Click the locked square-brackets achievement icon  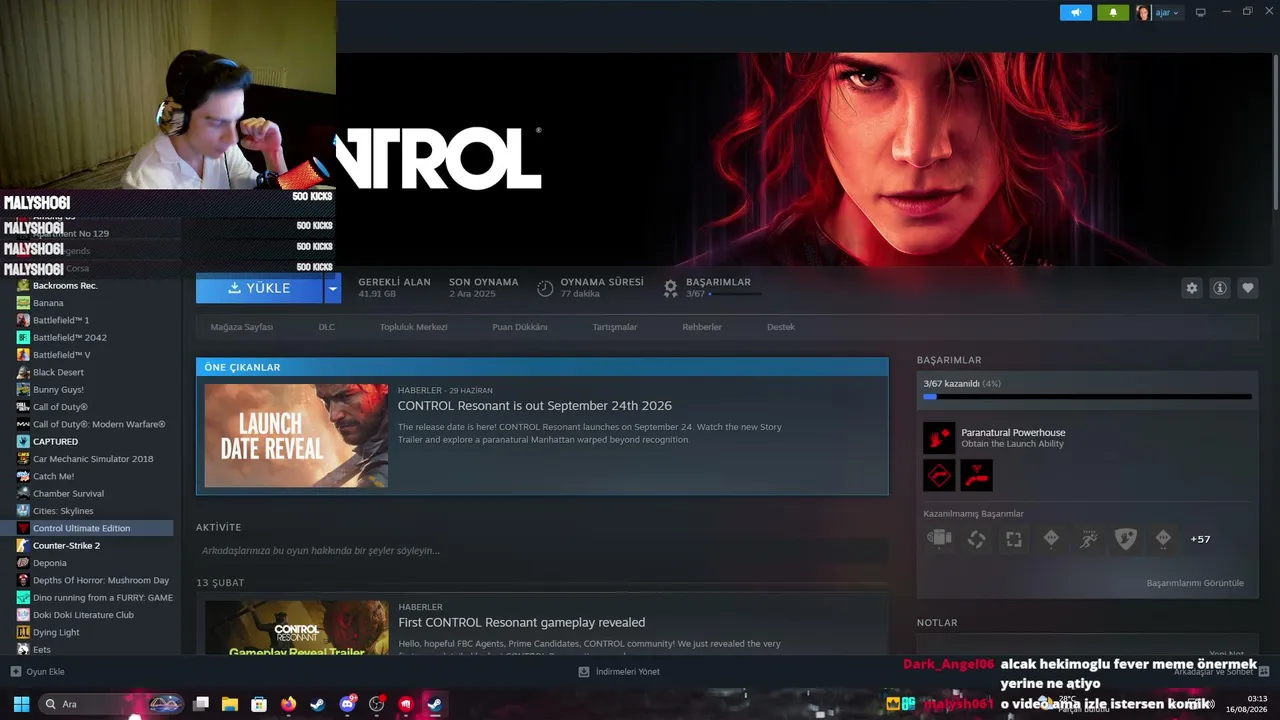(x=1014, y=539)
